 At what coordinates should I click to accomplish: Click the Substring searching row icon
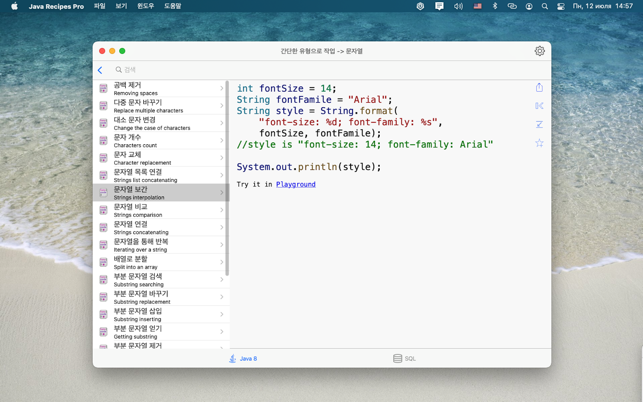coord(103,279)
